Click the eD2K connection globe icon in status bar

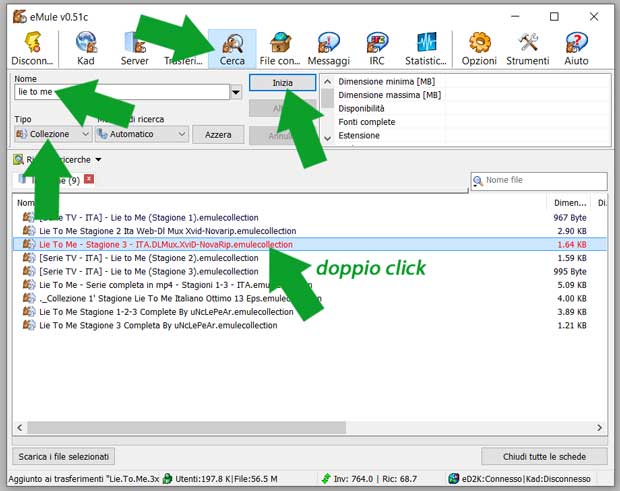click(453, 478)
